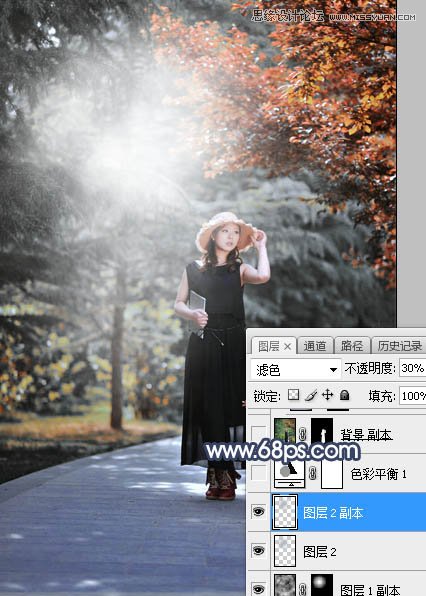Show the hidden 色彩平衡 1 layer
Image resolution: width=426 pixels, height=596 pixels.
[x=258, y=474]
